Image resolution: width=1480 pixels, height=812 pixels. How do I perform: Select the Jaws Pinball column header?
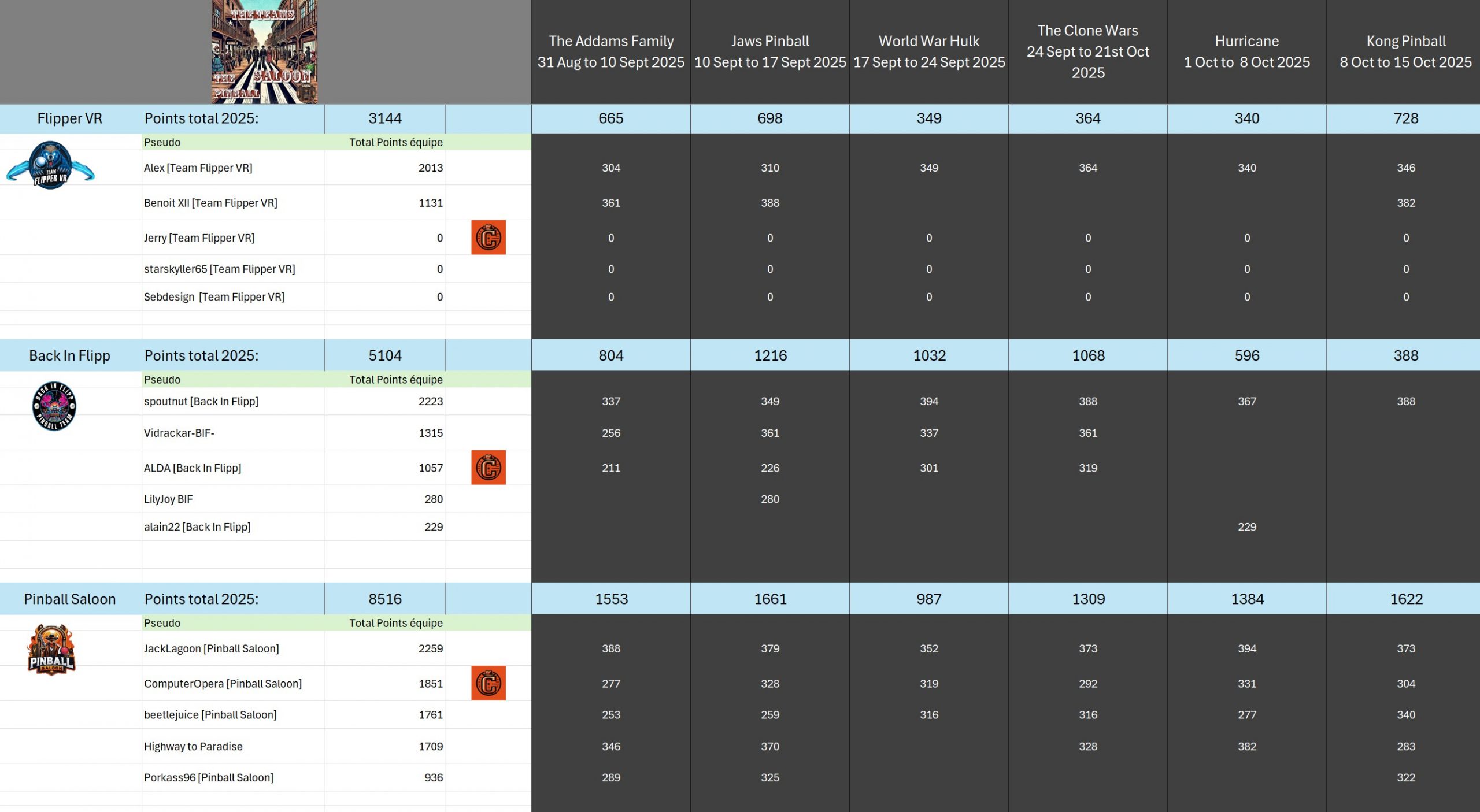pos(770,52)
